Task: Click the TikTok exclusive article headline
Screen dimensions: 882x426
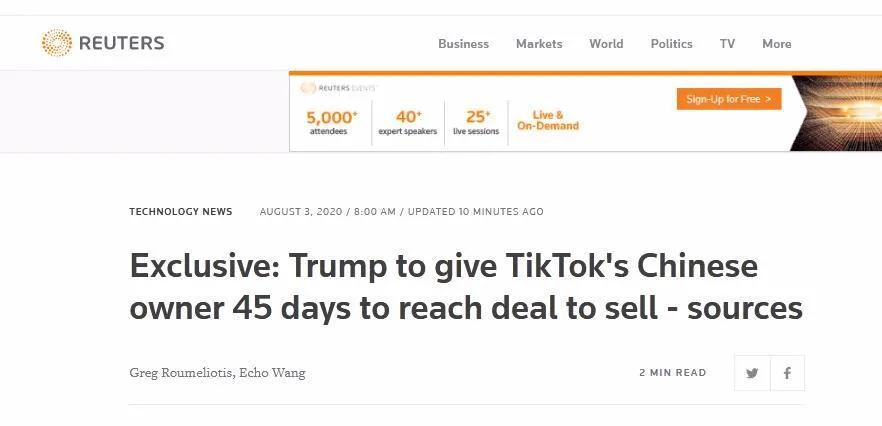Action: [x=465, y=287]
